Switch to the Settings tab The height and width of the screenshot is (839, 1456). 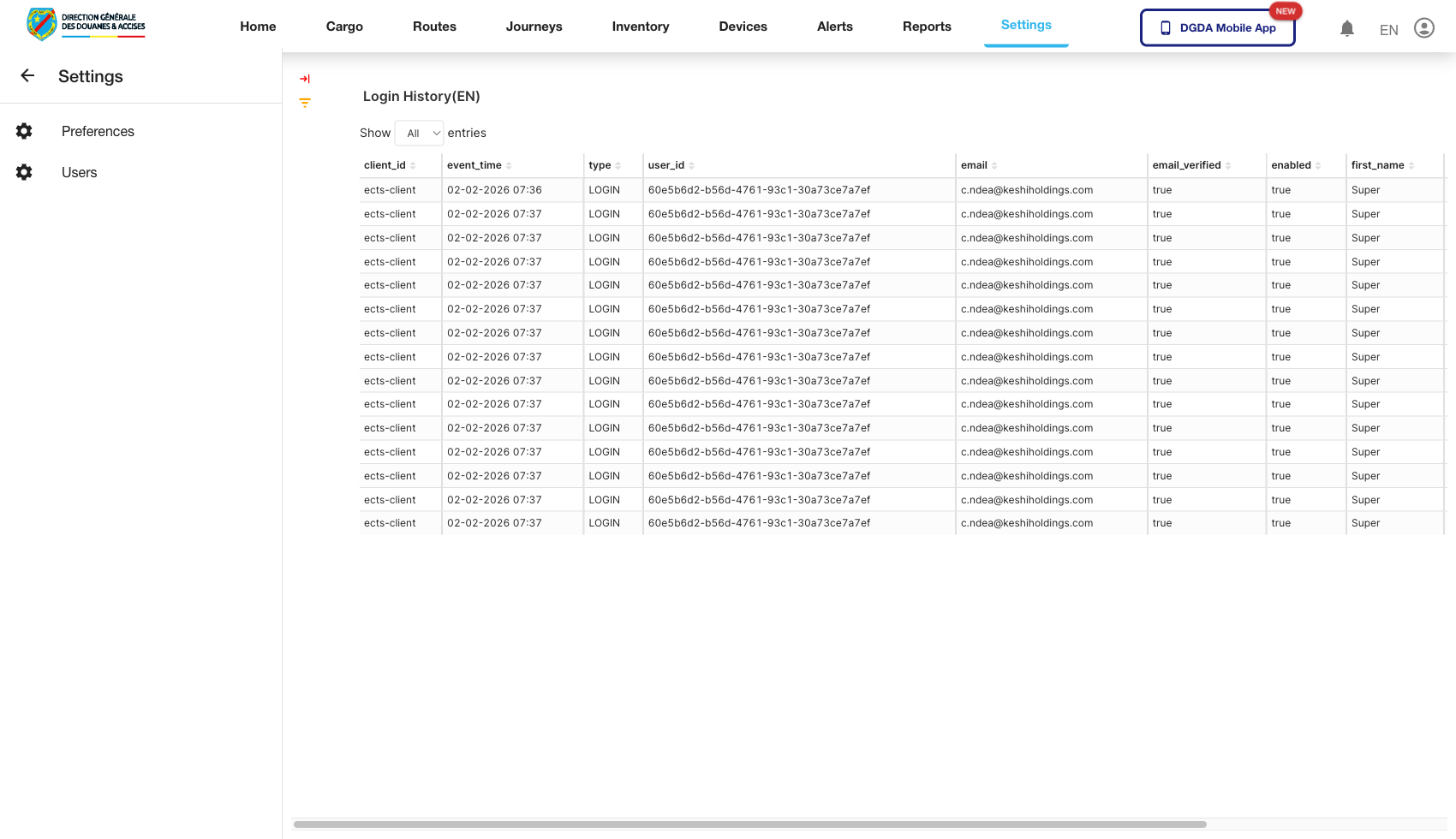point(1026,25)
